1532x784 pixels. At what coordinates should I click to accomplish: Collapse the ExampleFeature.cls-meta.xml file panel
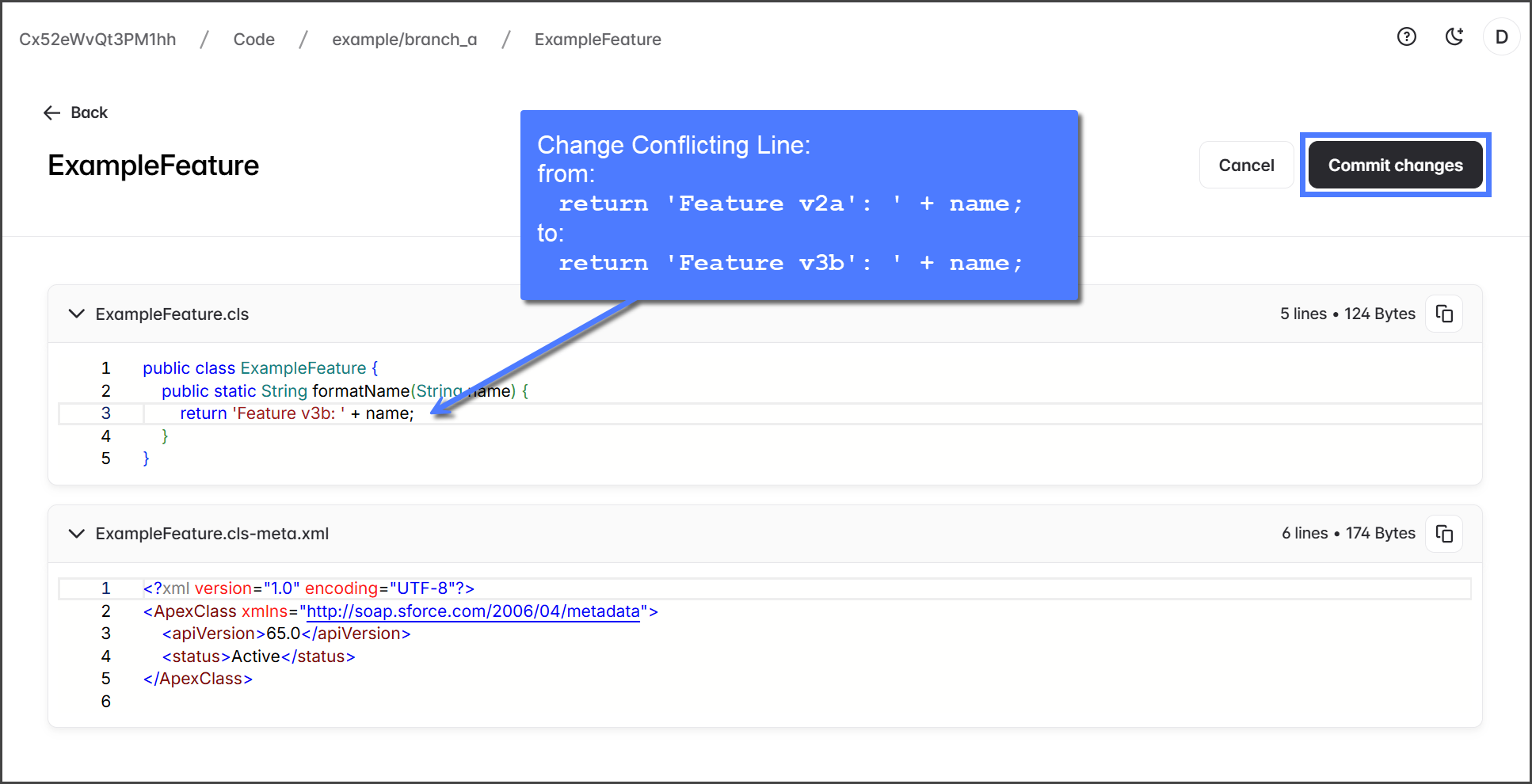tap(77, 534)
